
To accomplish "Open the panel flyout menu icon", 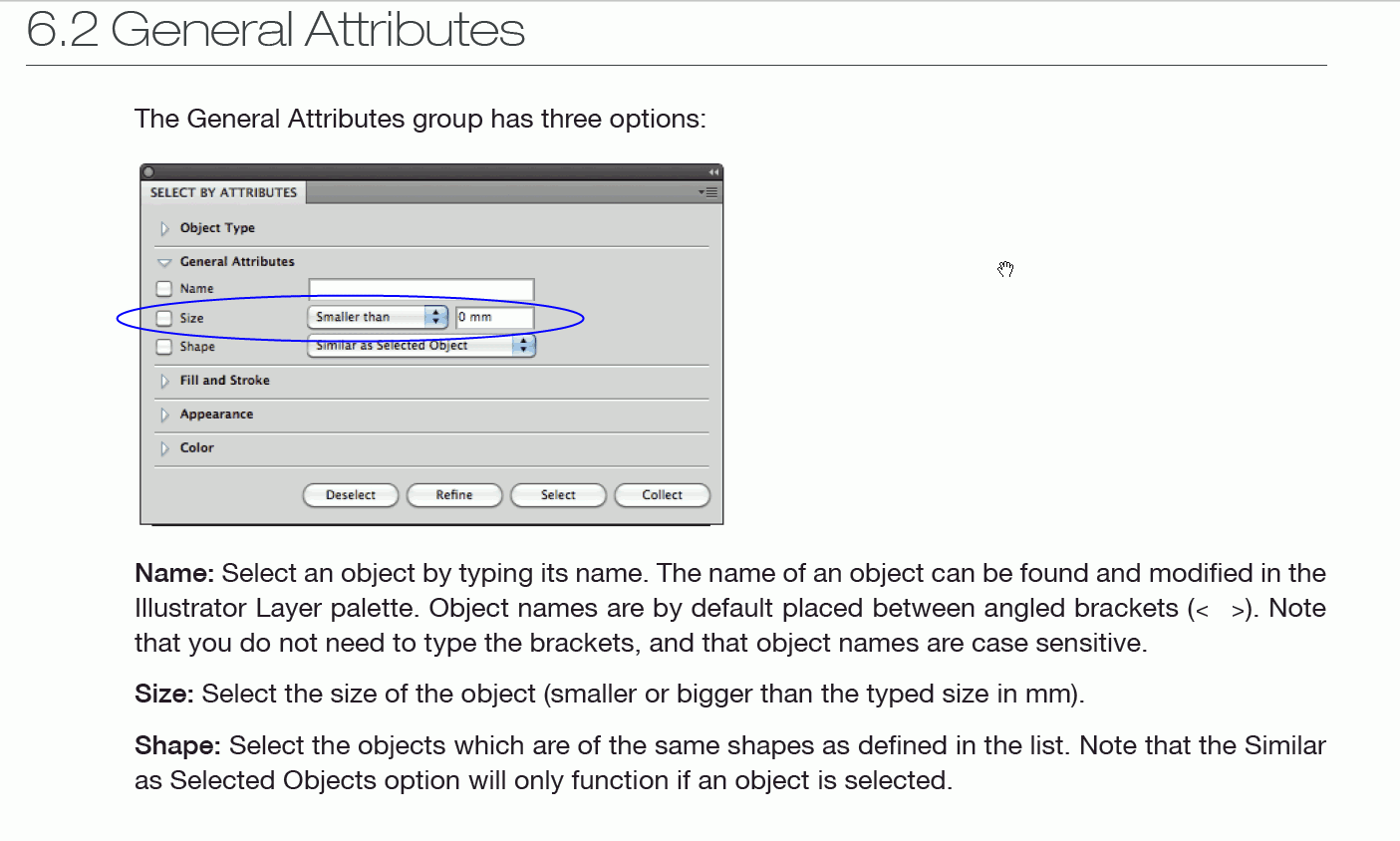I will click(x=708, y=192).
